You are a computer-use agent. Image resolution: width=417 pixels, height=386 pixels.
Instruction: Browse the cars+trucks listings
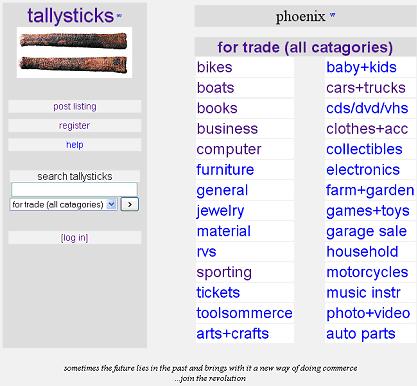tap(366, 88)
